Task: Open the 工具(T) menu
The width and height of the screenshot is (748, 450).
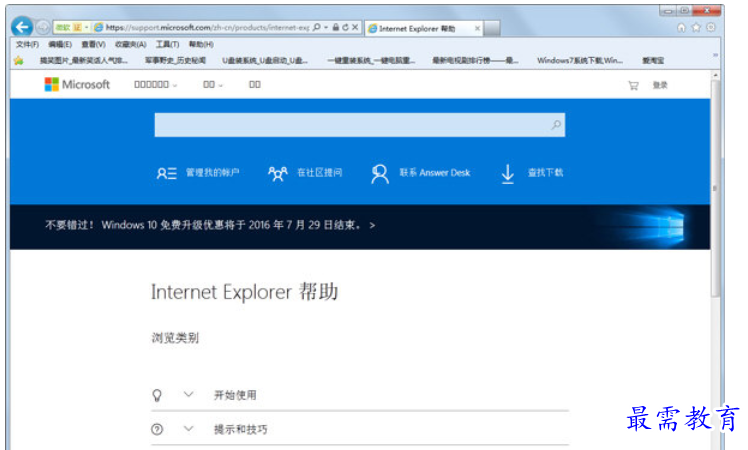Action: coord(167,44)
